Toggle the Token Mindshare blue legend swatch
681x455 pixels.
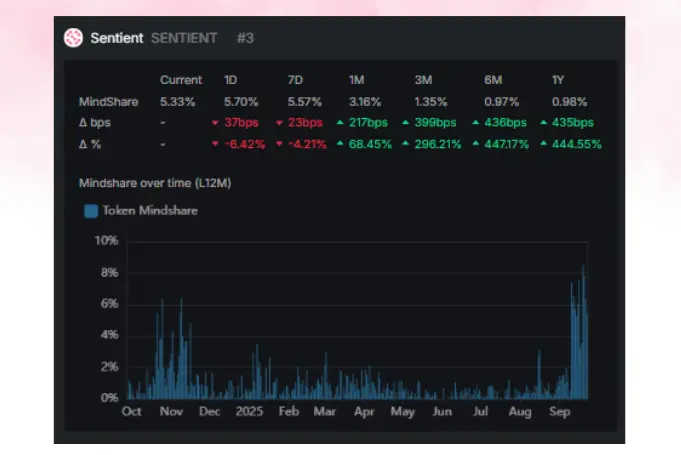point(91,211)
